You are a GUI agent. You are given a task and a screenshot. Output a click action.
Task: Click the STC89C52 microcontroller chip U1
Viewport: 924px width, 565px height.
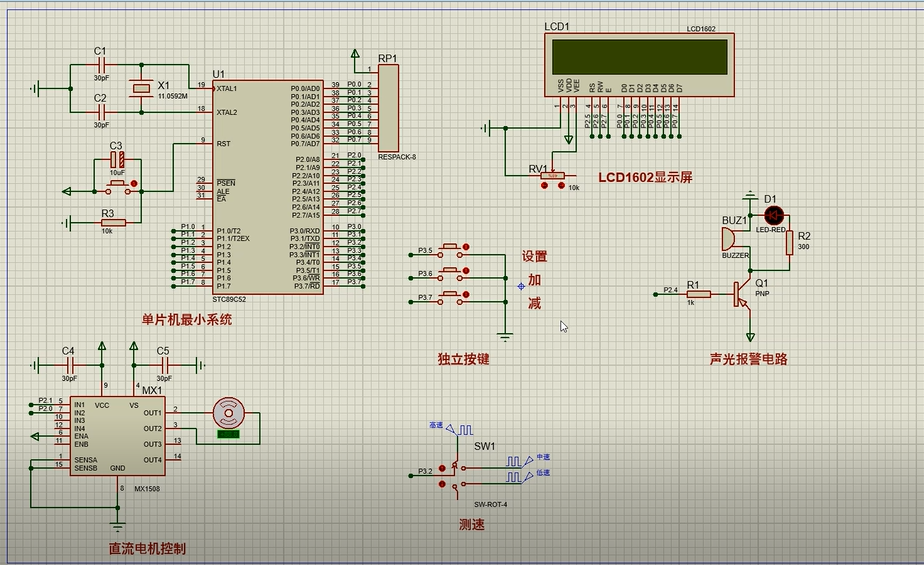tap(265, 185)
